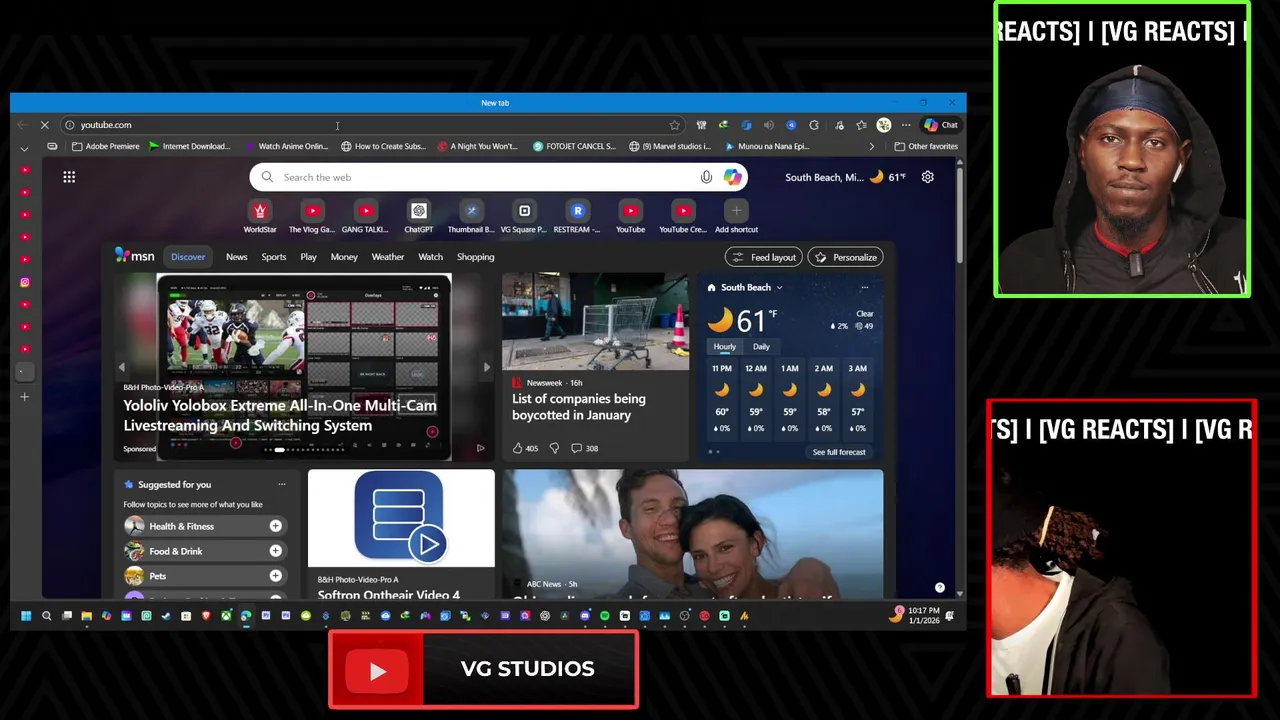Show the previous carousel slide

pyautogui.click(x=122, y=367)
